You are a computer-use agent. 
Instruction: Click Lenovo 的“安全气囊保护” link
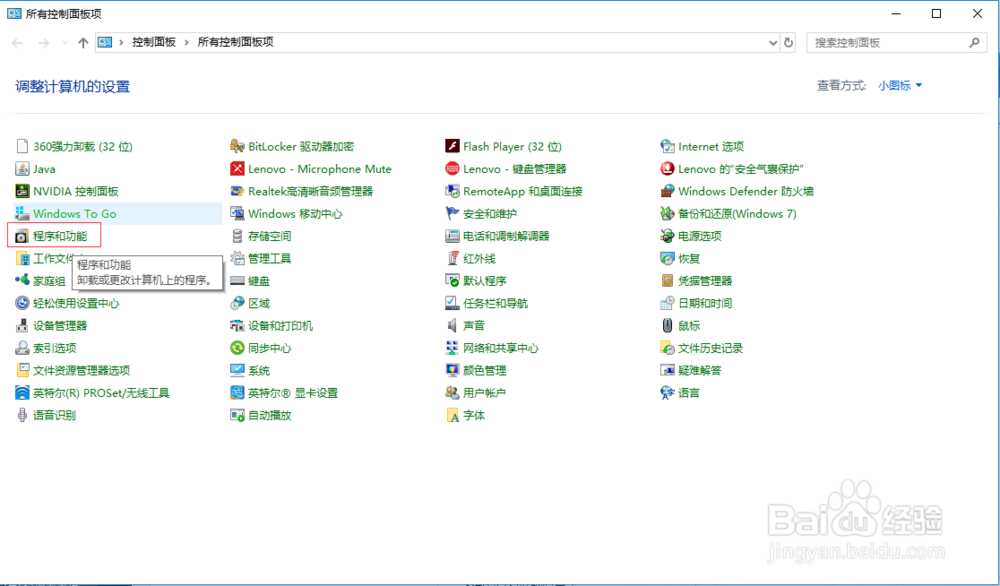pos(740,169)
